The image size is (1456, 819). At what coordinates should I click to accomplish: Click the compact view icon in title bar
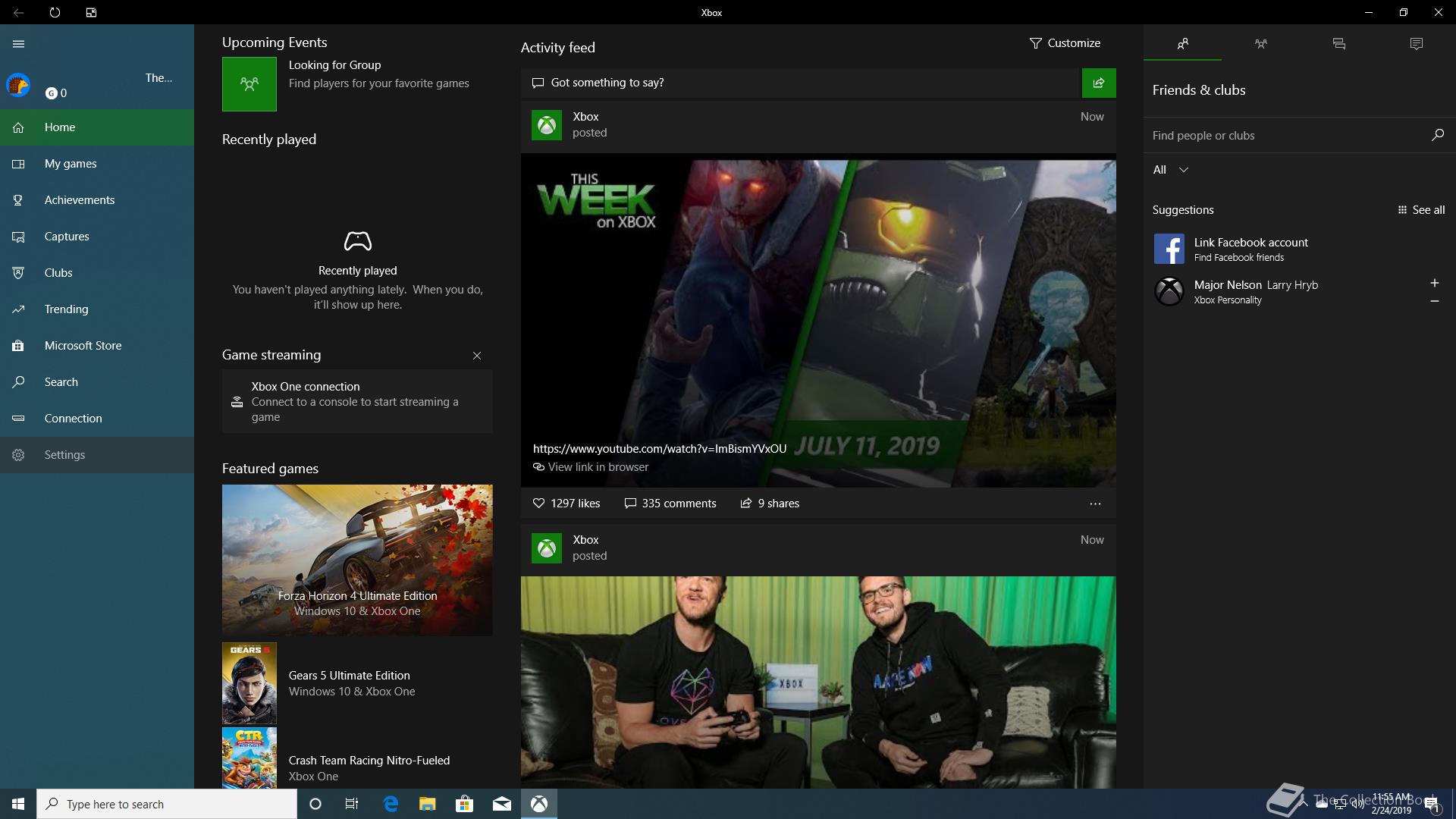pyautogui.click(x=91, y=13)
